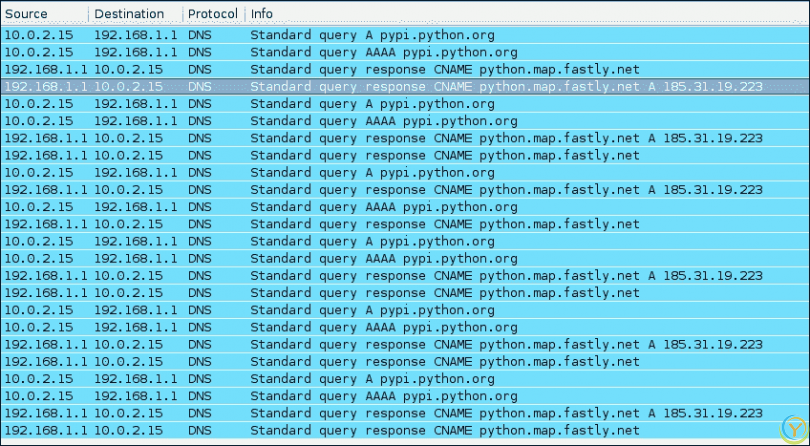Select the first packet row, A query
Image resolution: width=810 pixels, height=446 pixels.
400,35
